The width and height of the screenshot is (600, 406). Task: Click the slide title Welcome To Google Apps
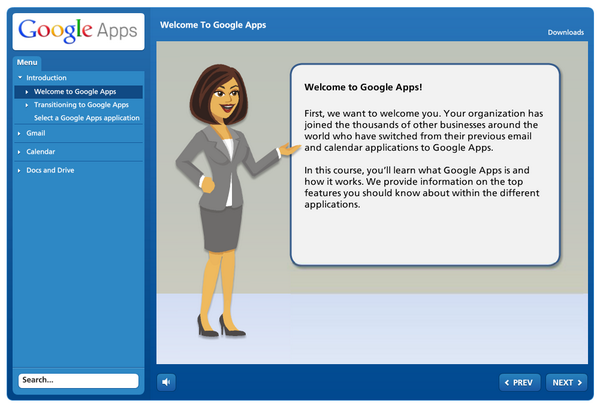coord(213,25)
